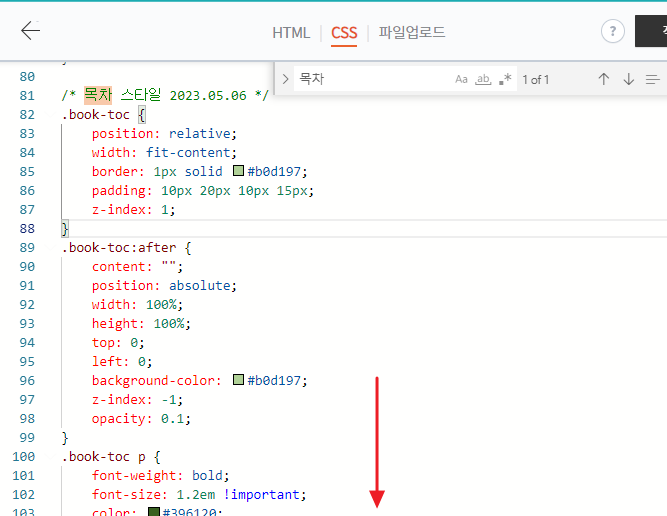Click the text "z-index: -1;"
The height and width of the screenshot is (516, 667).
[137, 399]
